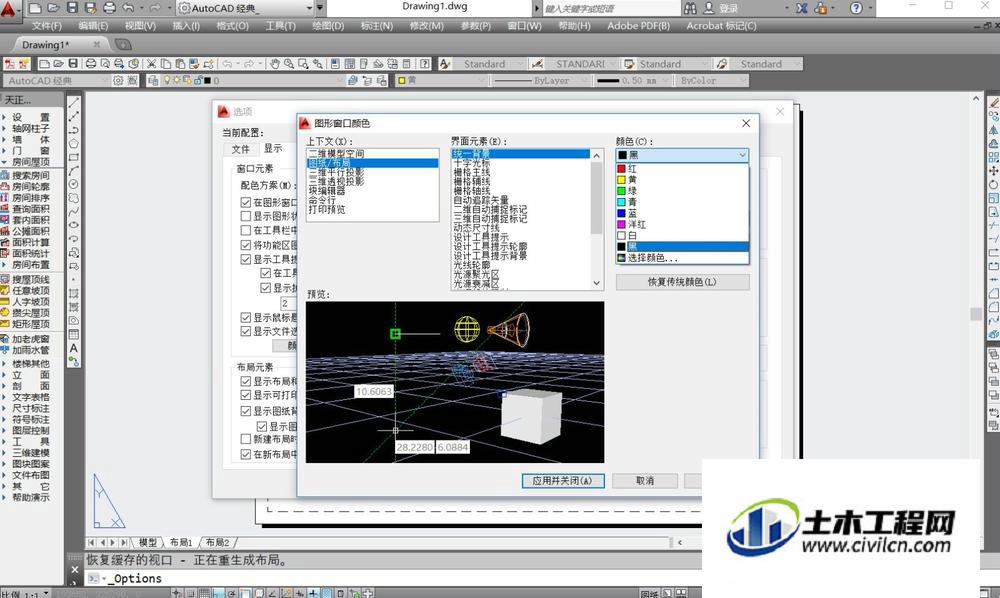Select 二维模型空间 in the context list

pos(372,154)
